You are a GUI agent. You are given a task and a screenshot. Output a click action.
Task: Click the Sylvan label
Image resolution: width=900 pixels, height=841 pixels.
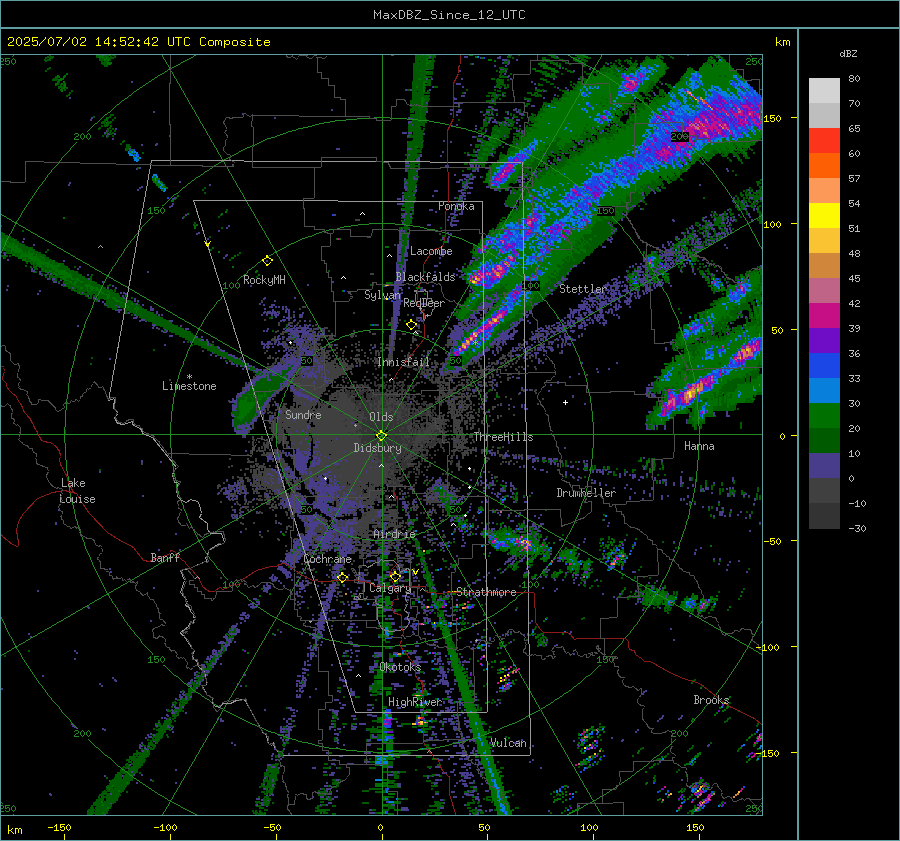382,295
